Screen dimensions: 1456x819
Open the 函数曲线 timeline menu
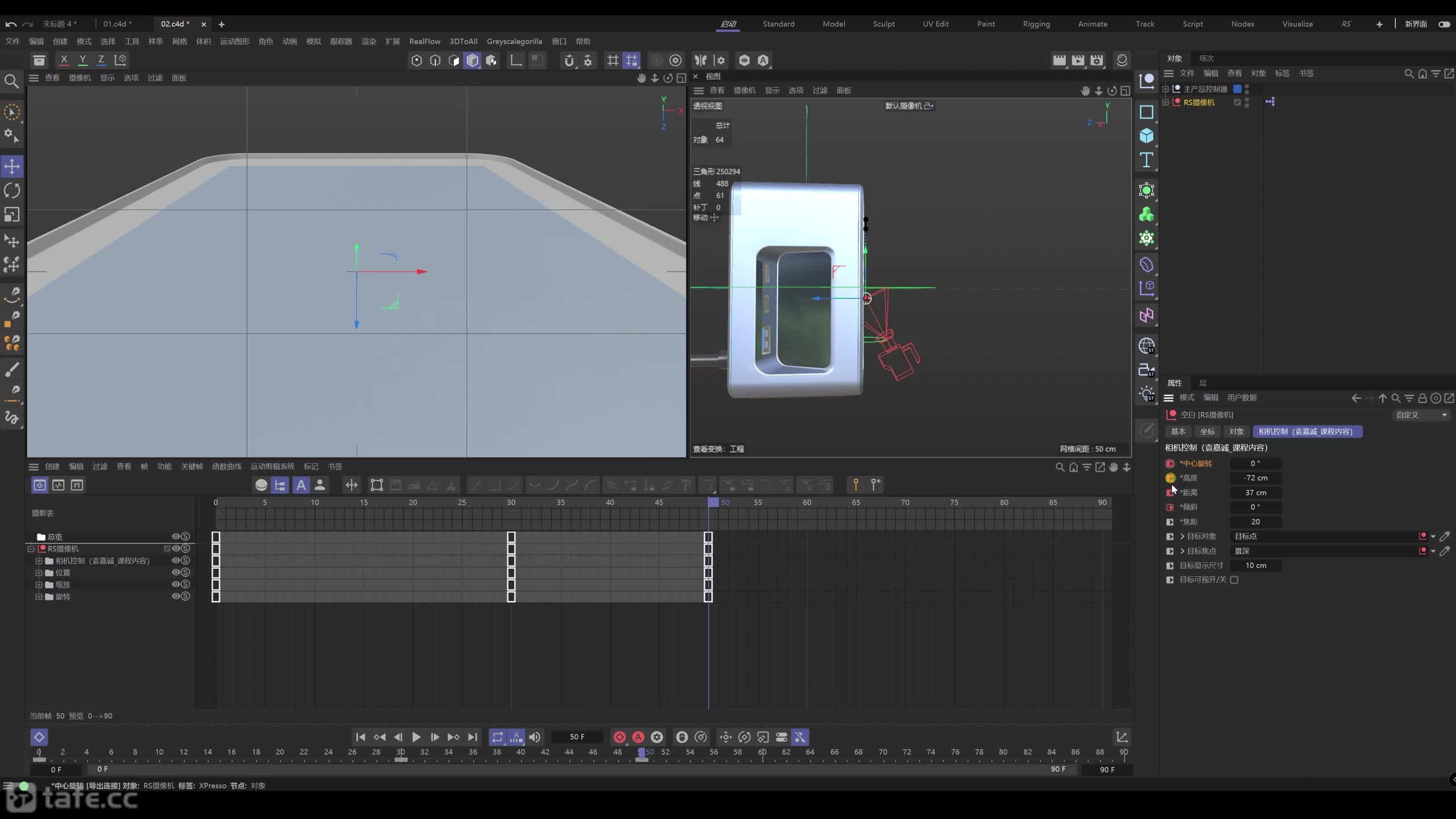point(226,466)
